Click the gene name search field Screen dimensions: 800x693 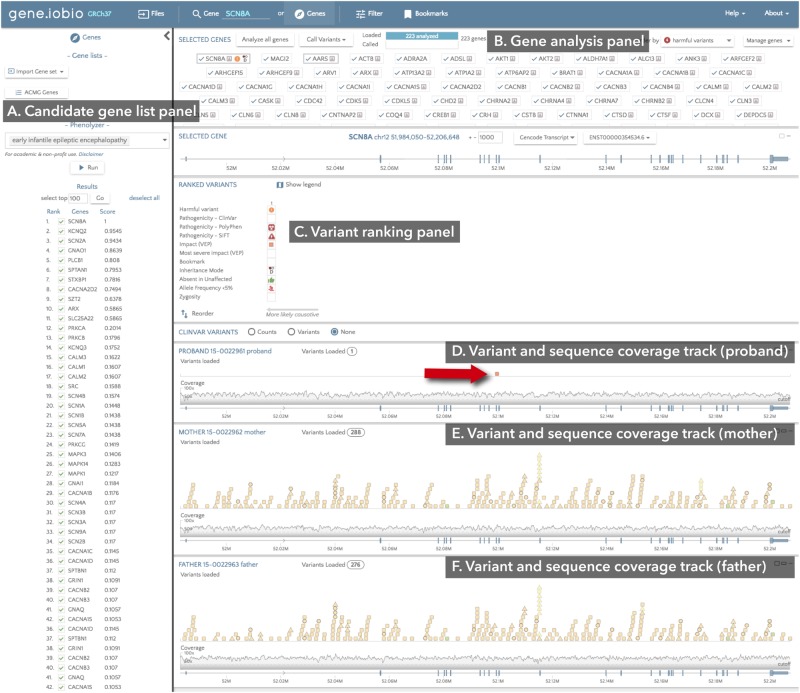[x=245, y=14]
